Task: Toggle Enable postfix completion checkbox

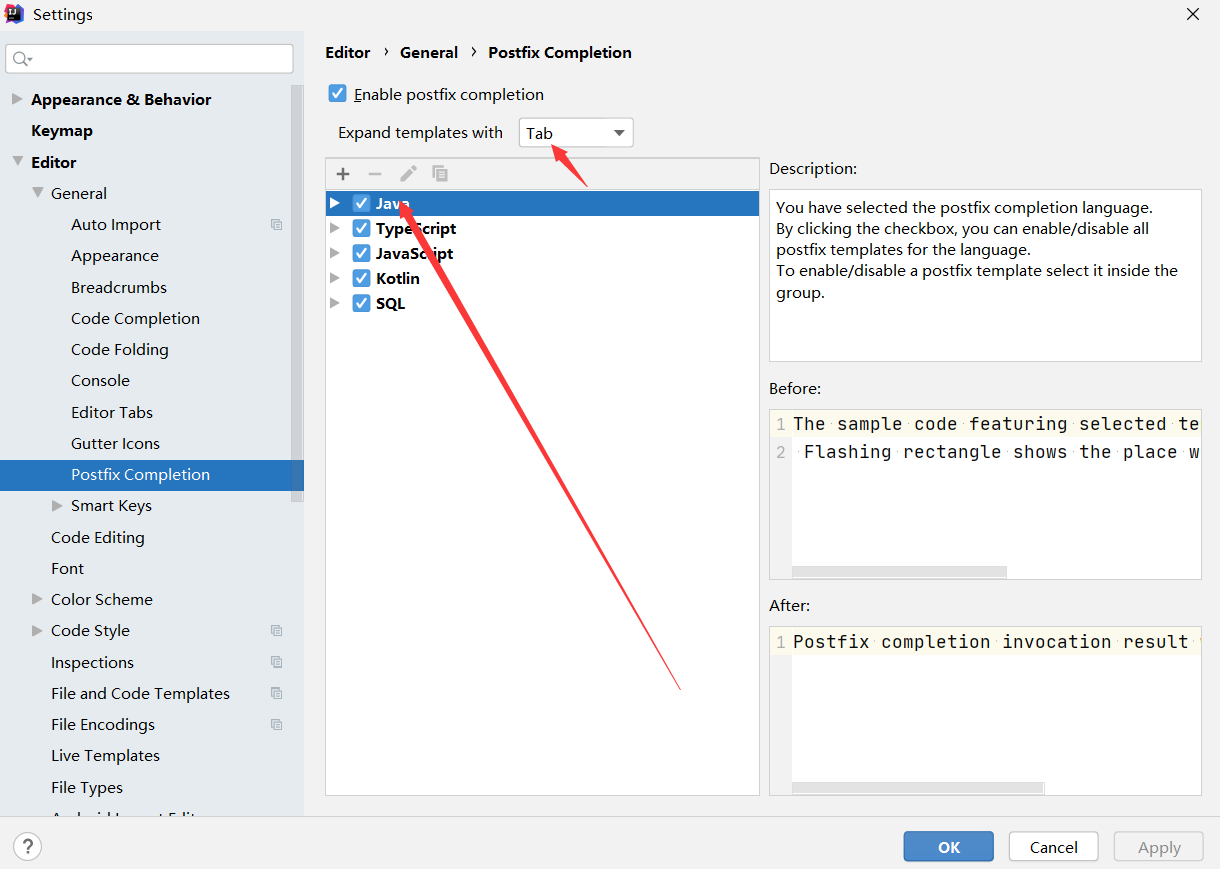Action: pyautogui.click(x=338, y=94)
